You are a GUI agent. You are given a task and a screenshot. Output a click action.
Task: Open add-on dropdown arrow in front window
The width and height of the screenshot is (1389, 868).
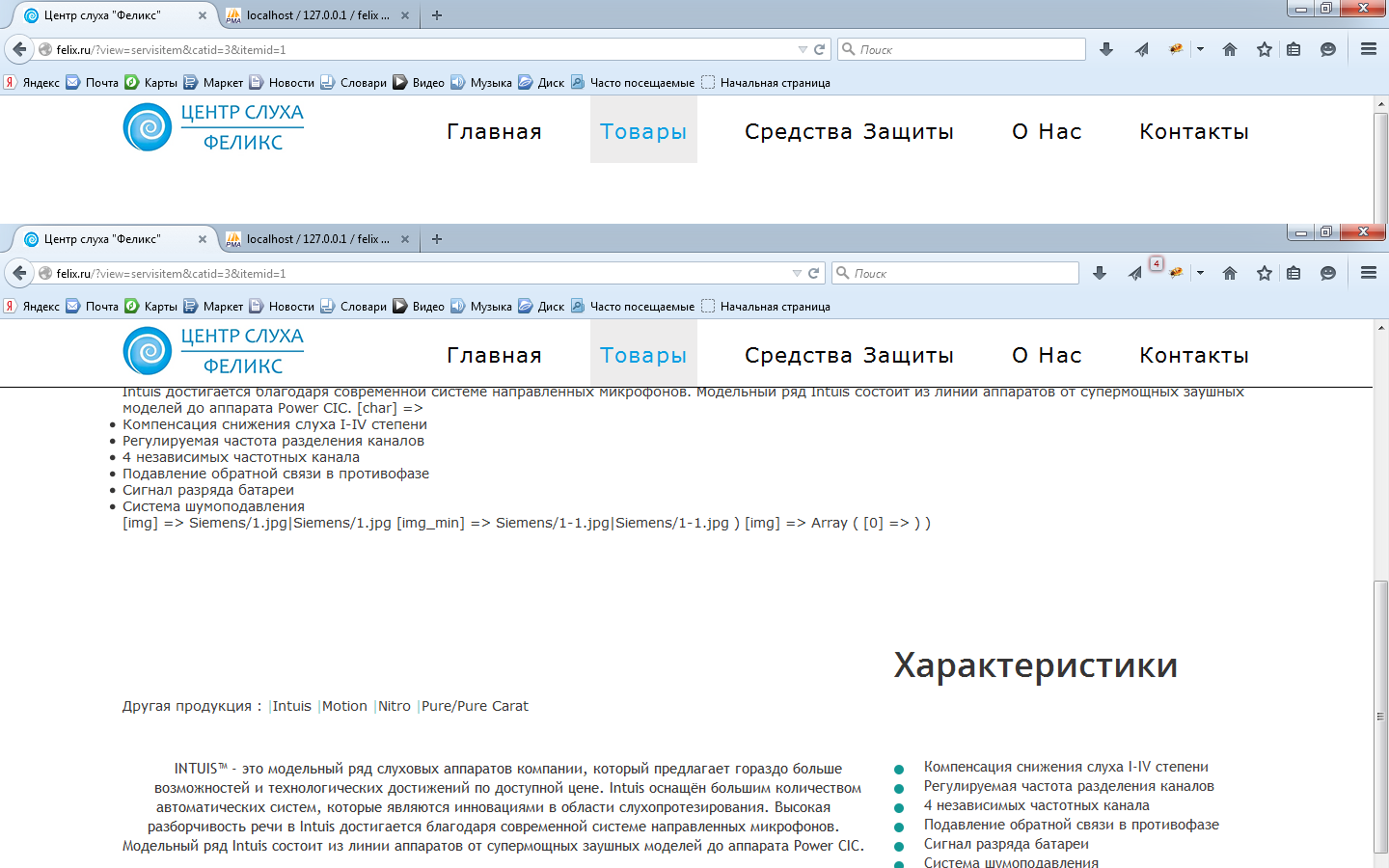[1200, 273]
